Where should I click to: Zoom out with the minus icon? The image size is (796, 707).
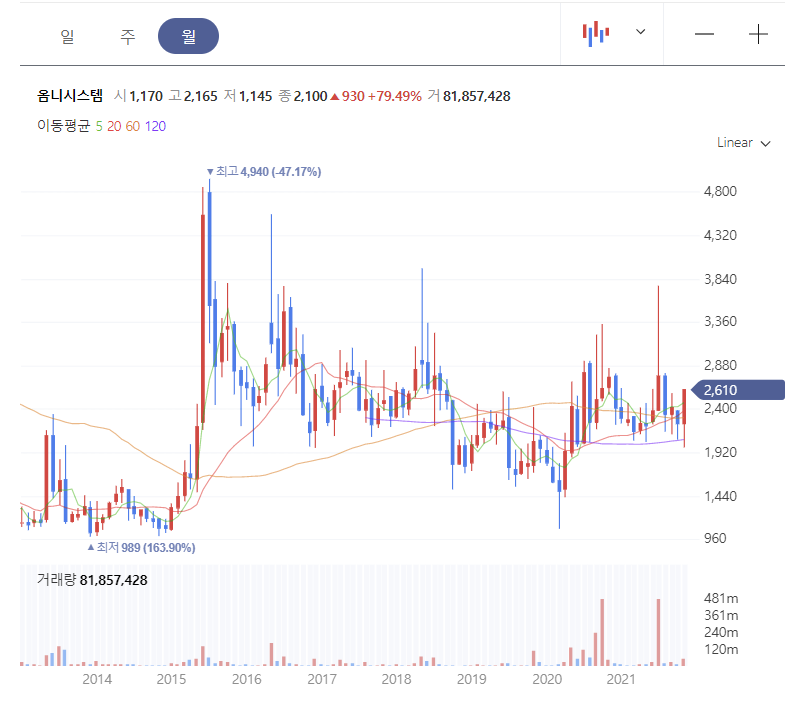click(x=704, y=34)
